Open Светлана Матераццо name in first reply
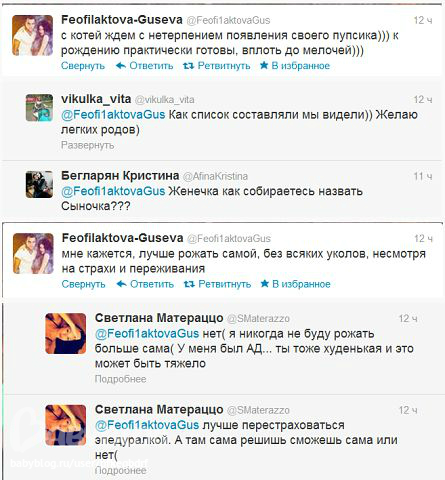 click(159, 318)
